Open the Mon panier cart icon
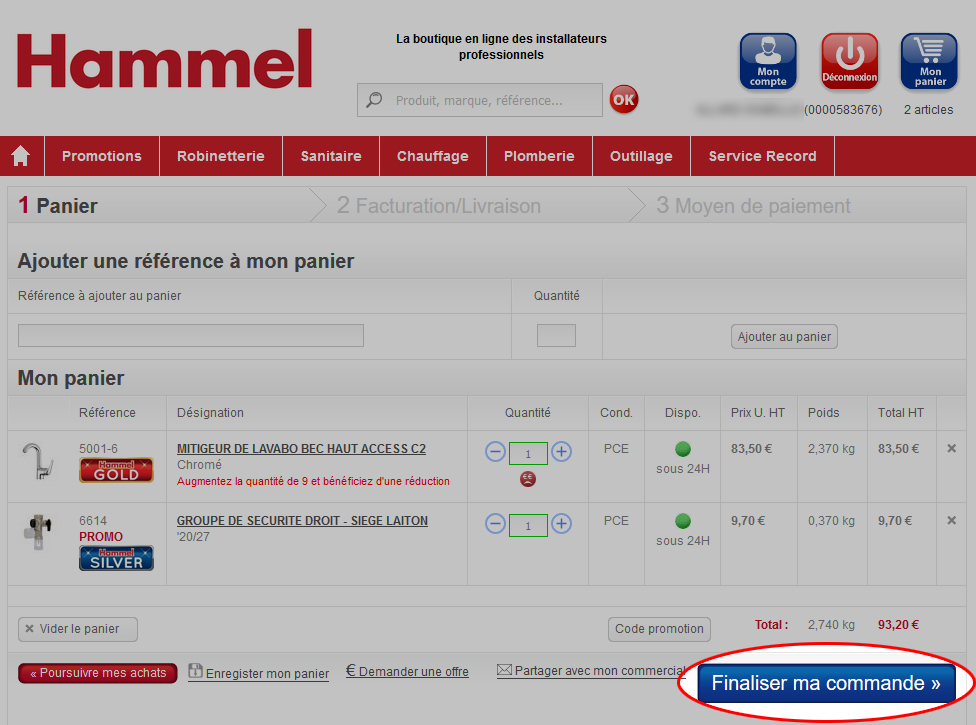 [x=929, y=61]
